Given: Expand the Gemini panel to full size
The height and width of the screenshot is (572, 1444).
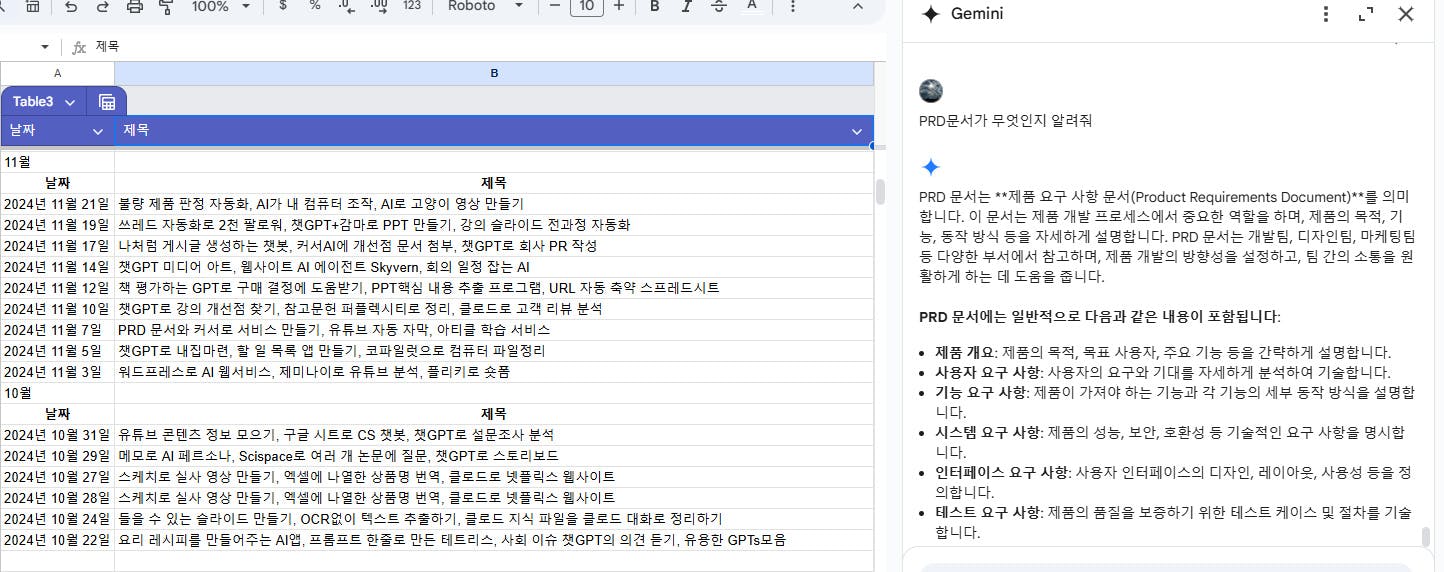Looking at the screenshot, I should pyautogui.click(x=1366, y=14).
